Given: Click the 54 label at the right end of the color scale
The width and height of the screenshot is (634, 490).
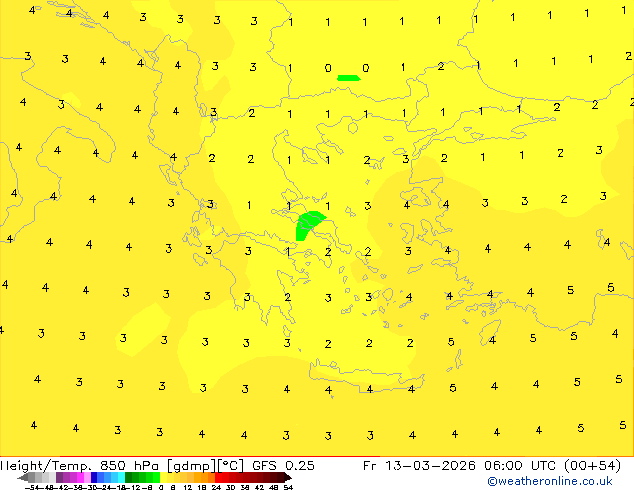Looking at the screenshot, I should pos(287,487).
